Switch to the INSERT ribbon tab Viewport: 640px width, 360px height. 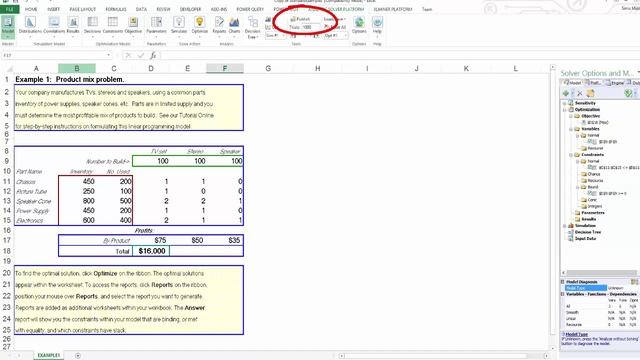coord(53,9)
